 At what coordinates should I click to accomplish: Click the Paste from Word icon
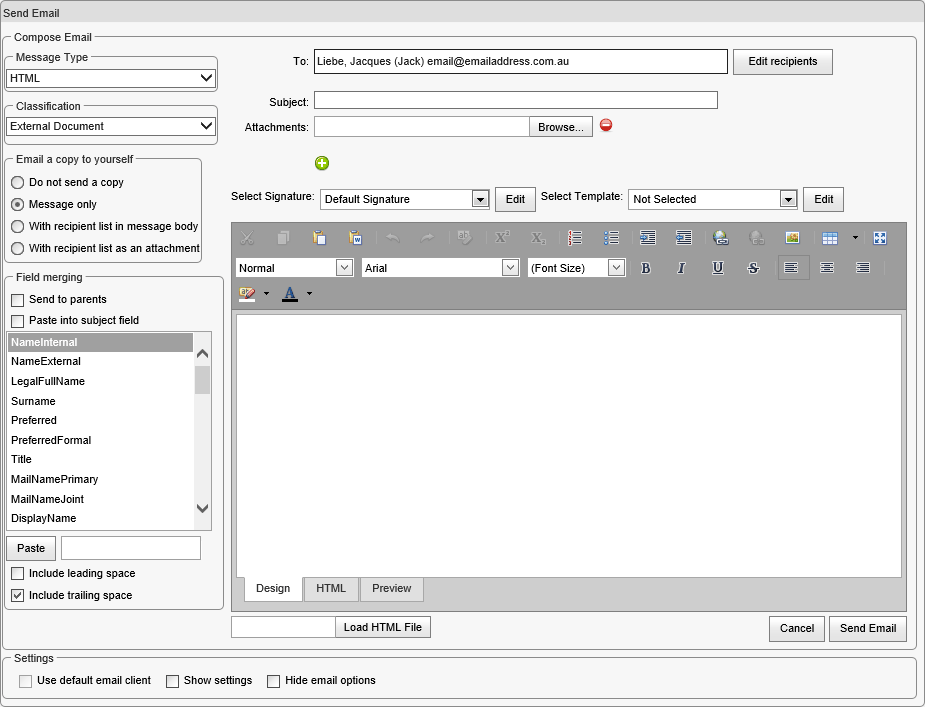[355, 238]
